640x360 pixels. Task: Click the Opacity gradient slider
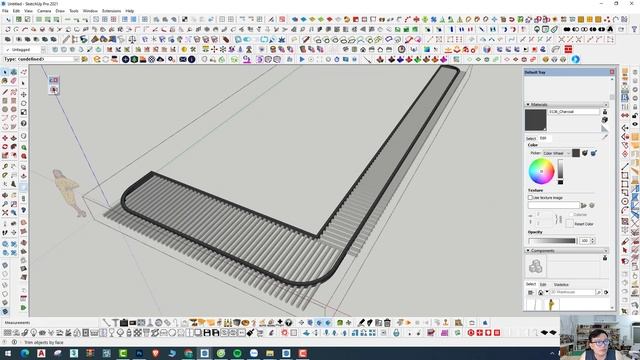pos(552,241)
